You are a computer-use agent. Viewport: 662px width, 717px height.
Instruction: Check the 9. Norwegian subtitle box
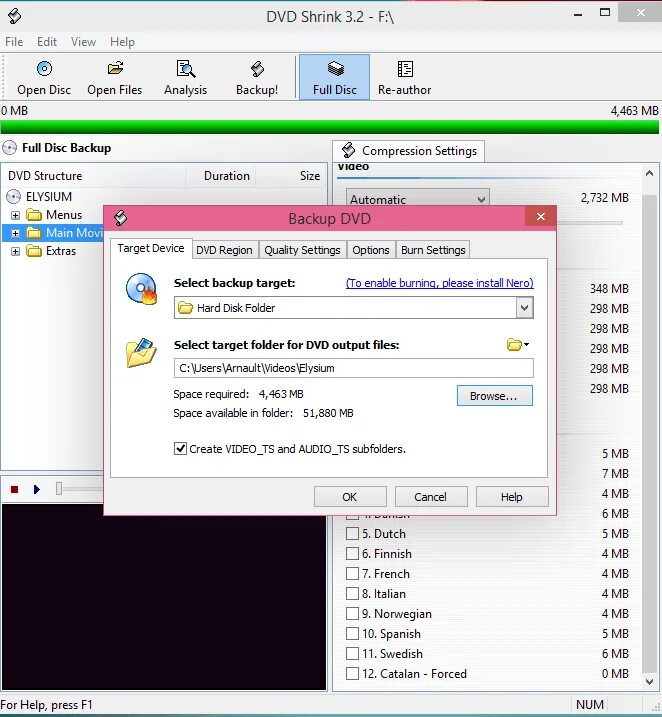tap(352, 614)
